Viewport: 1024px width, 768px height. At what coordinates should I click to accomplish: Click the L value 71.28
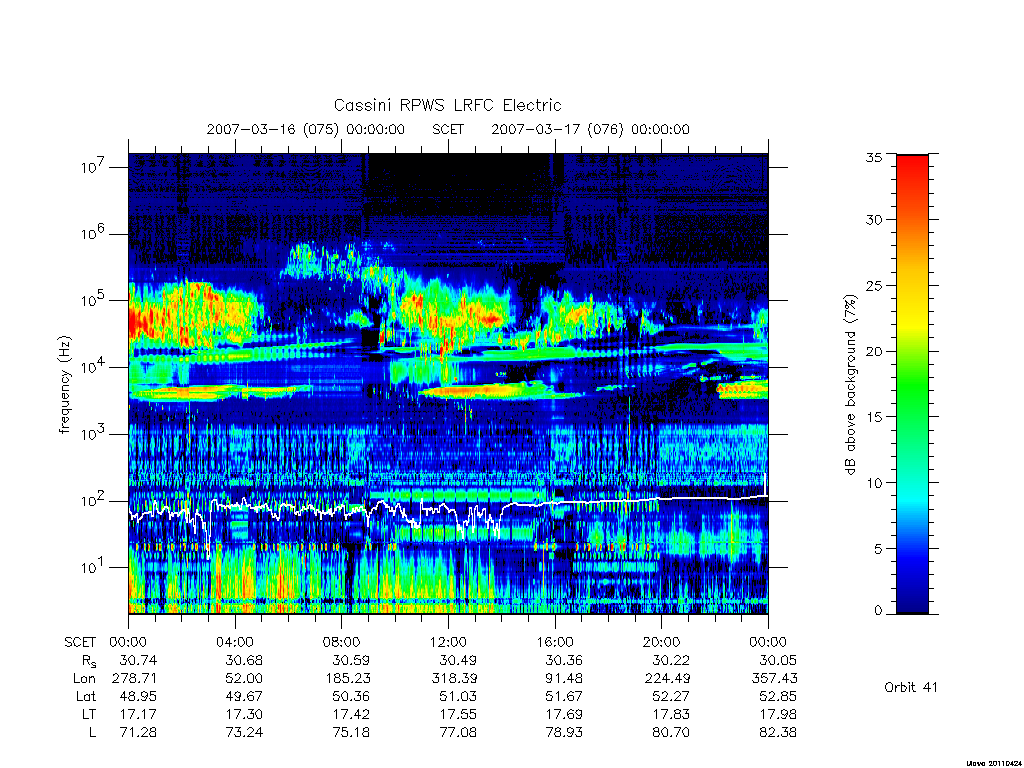point(138,733)
